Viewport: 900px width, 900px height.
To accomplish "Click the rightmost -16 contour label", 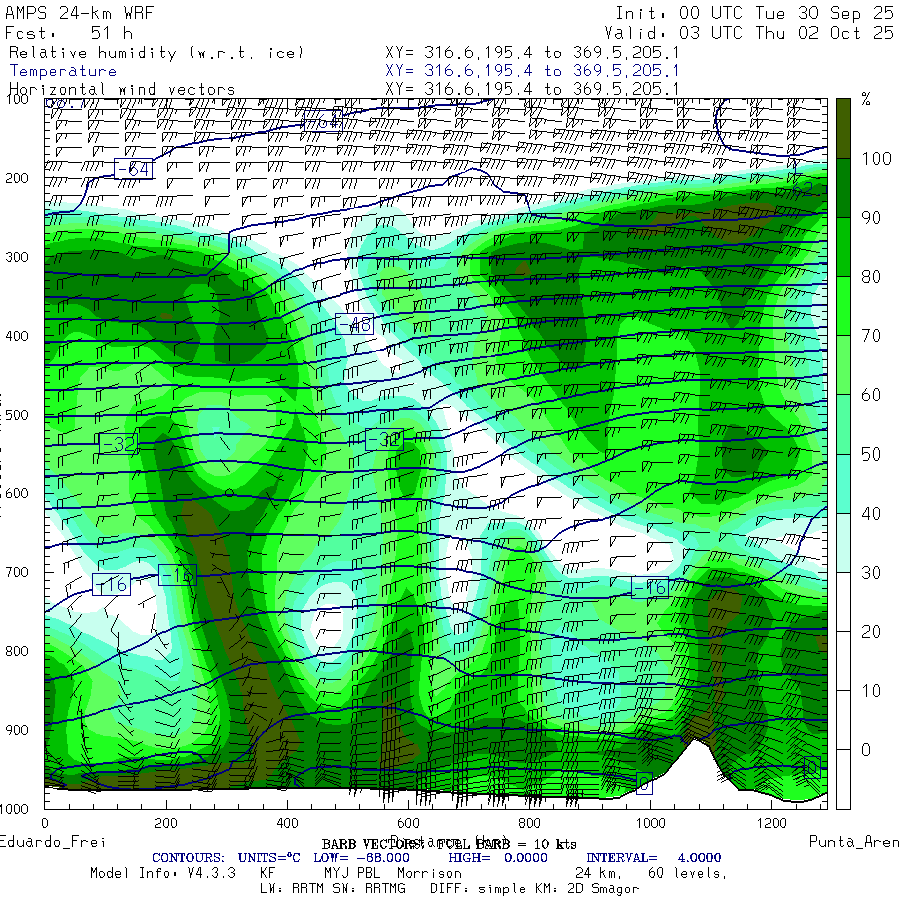I will pyautogui.click(x=648, y=588).
